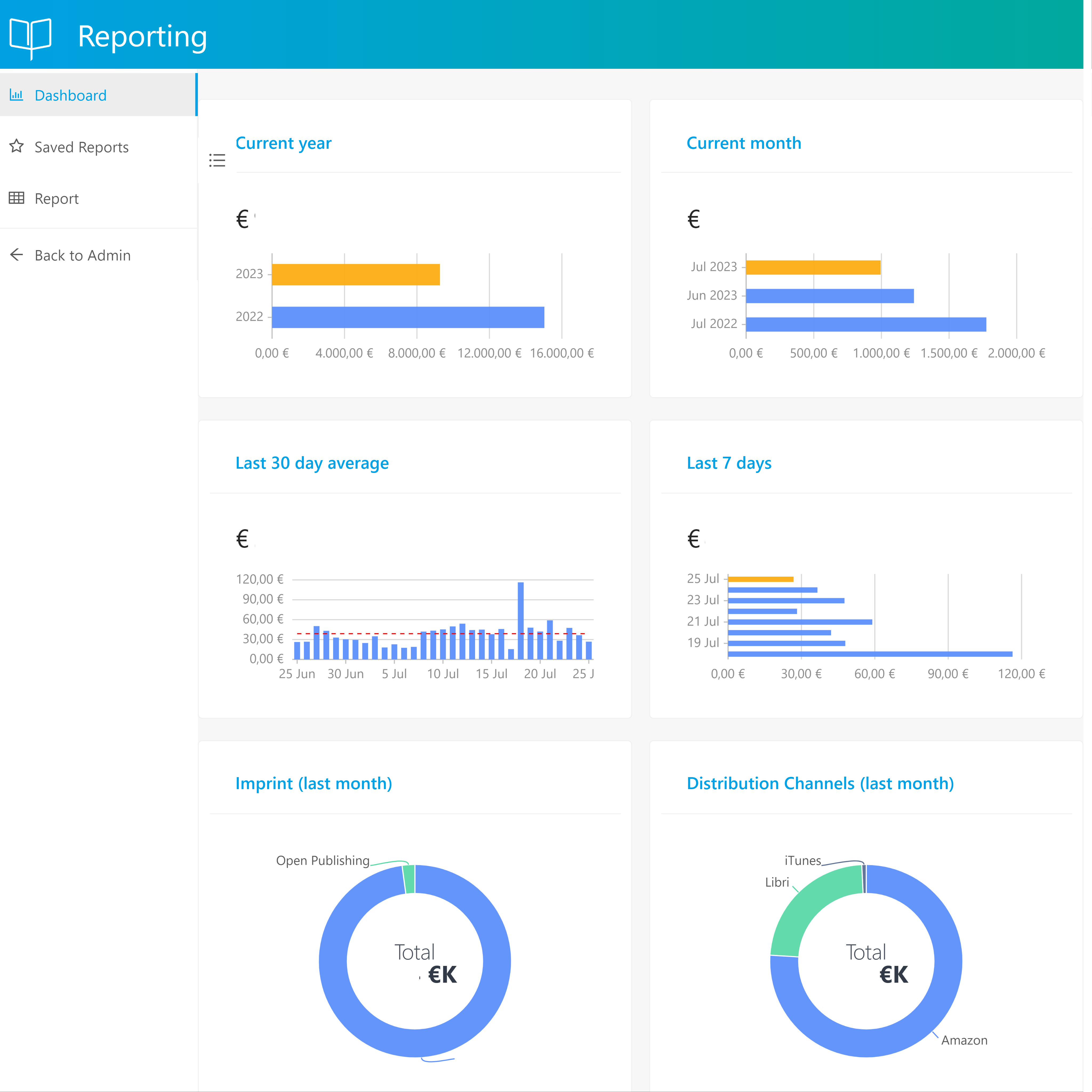Click the orange 25 Jul bar
The width and height of the screenshot is (1092, 1092).
pyautogui.click(x=761, y=579)
